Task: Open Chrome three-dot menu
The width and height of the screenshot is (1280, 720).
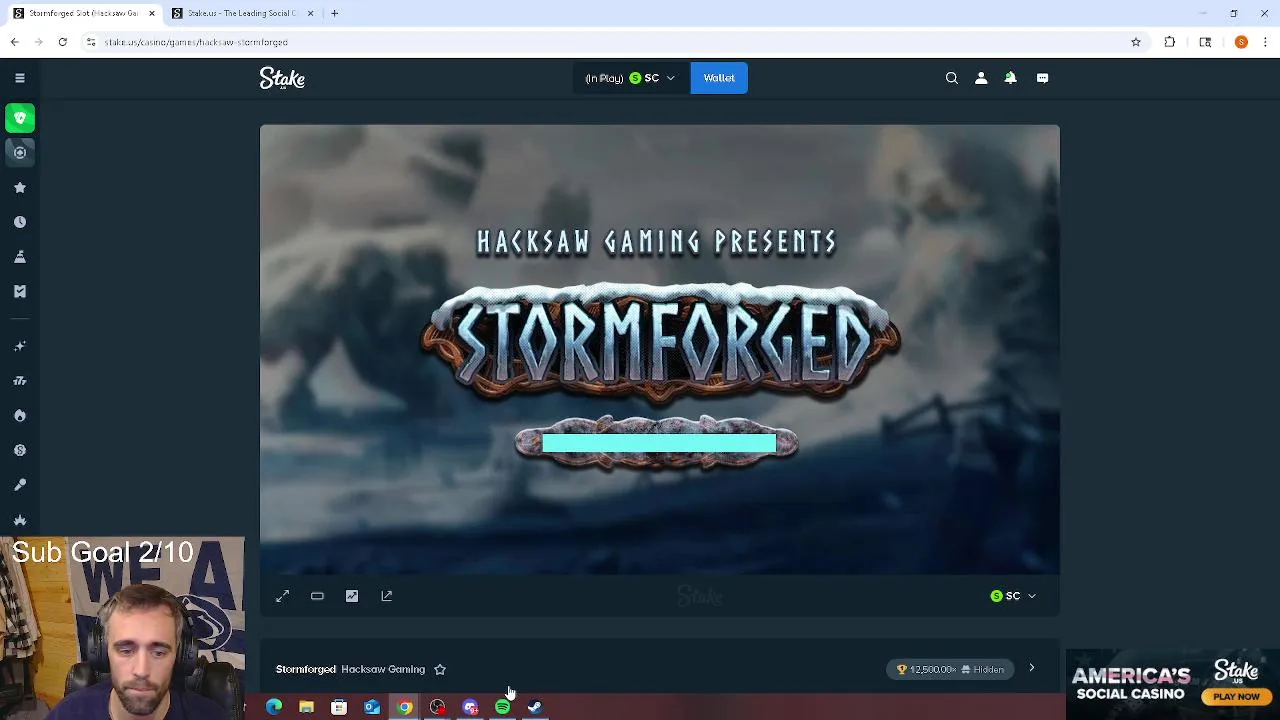Action: pyautogui.click(x=1266, y=42)
